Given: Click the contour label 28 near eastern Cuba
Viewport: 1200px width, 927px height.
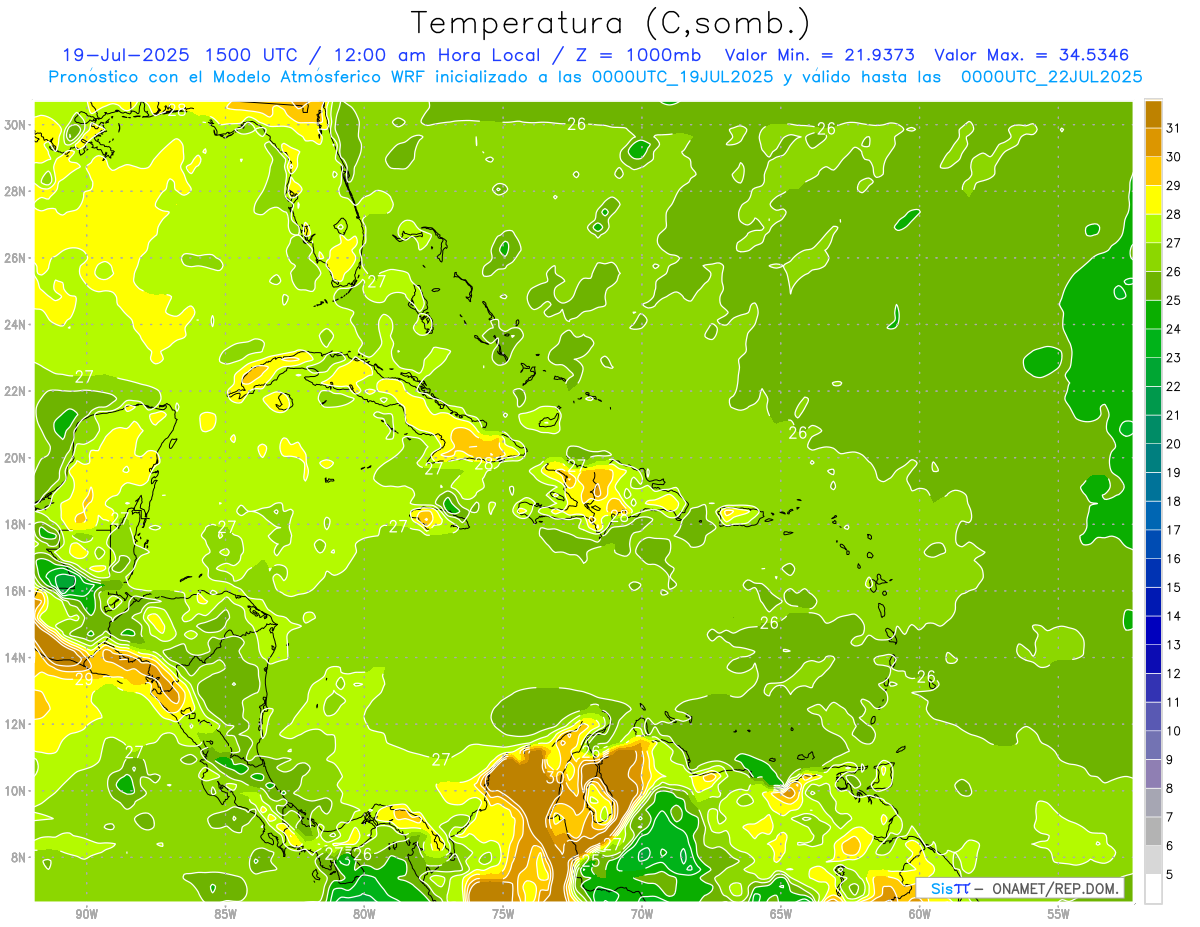Looking at the screenshot, I should point(484,463).
